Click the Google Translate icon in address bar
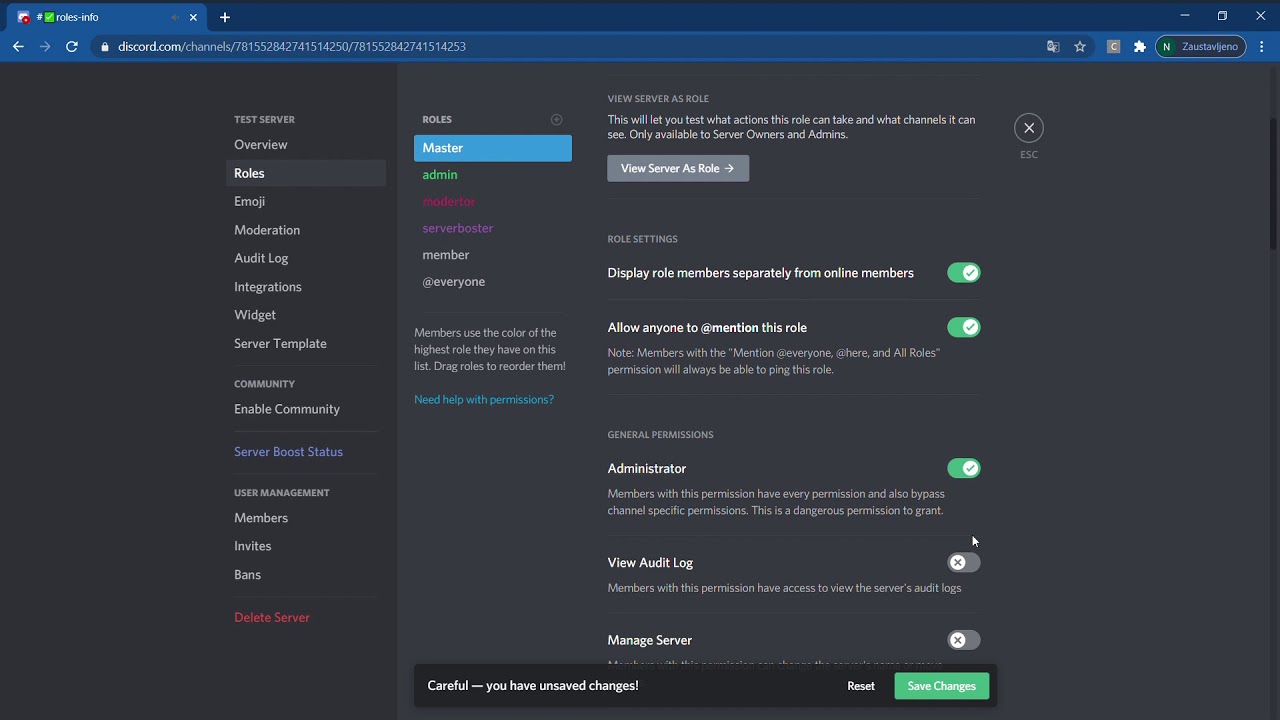 [1053, 46]
